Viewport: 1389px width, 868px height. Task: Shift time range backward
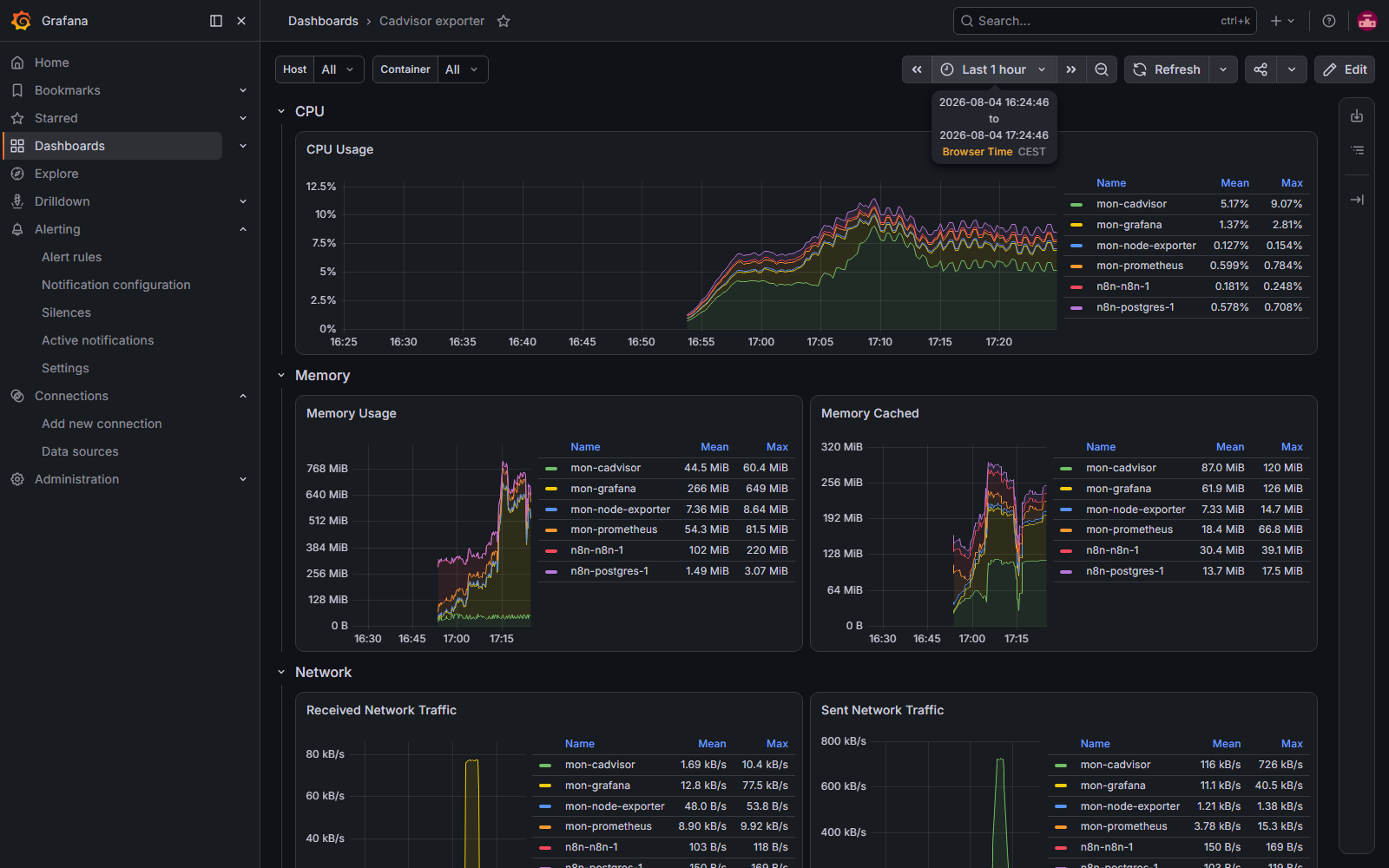pos(917,69)
